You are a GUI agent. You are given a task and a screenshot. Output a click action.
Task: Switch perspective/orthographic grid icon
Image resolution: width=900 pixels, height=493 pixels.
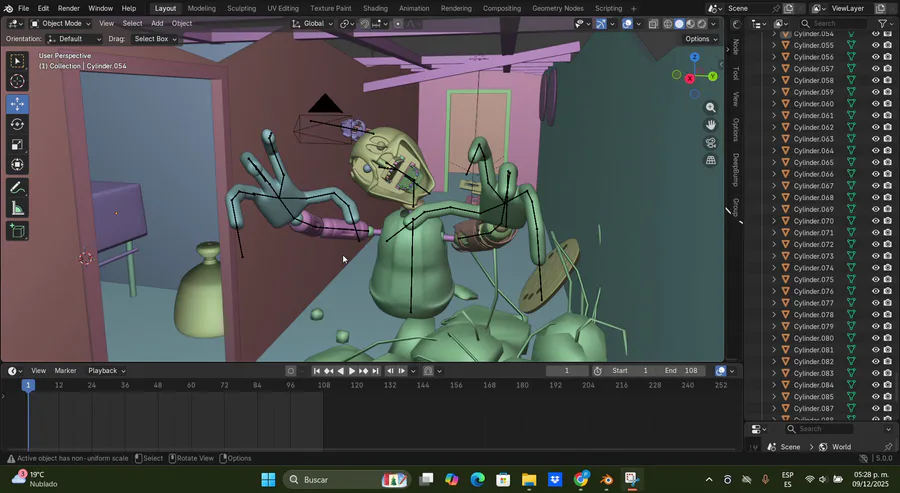coord(711,160)
